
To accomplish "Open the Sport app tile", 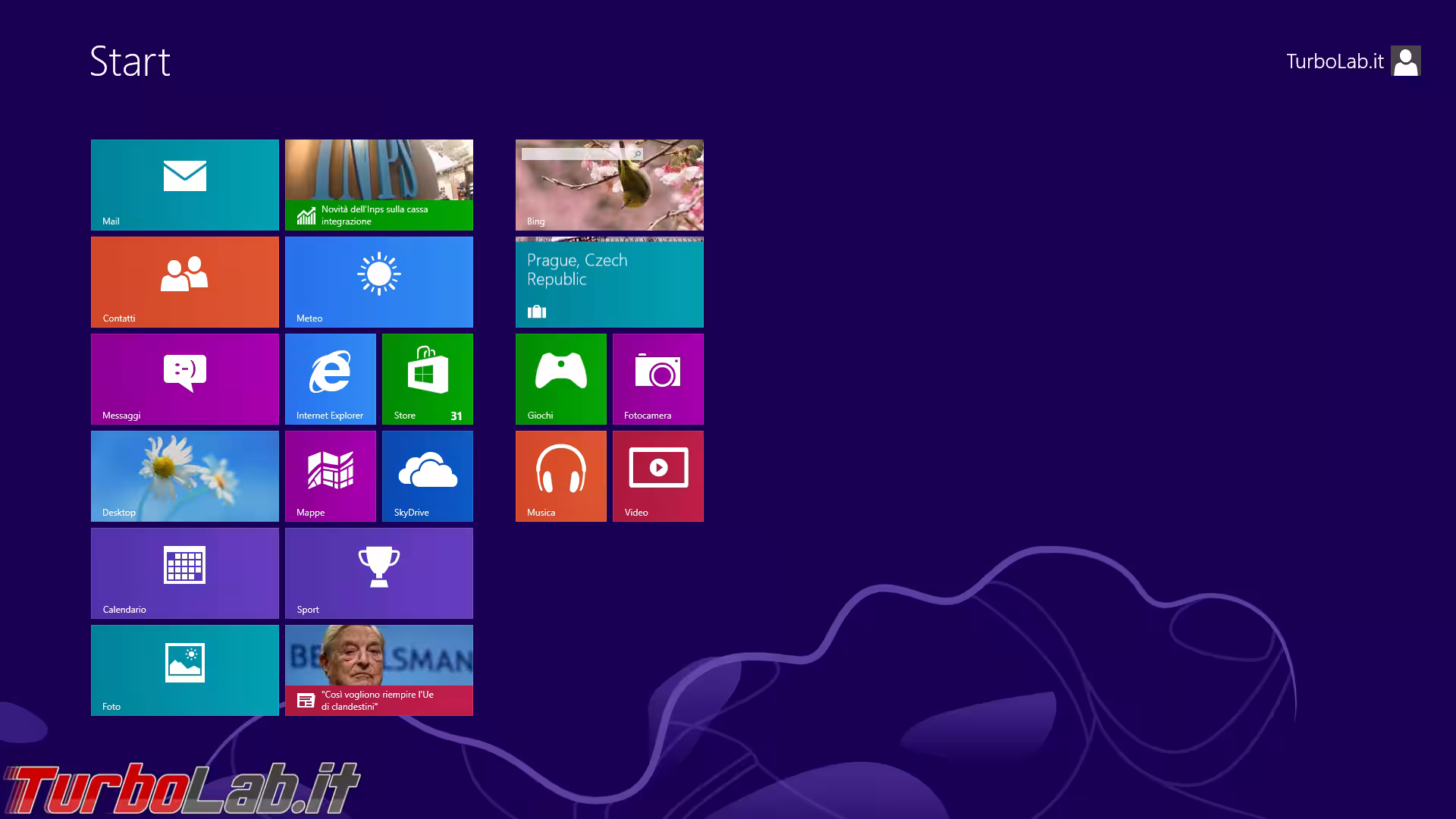I will [379, 573].
